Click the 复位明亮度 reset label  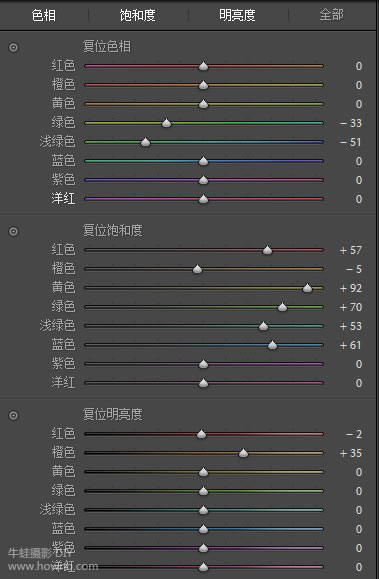tap(113, 414)
